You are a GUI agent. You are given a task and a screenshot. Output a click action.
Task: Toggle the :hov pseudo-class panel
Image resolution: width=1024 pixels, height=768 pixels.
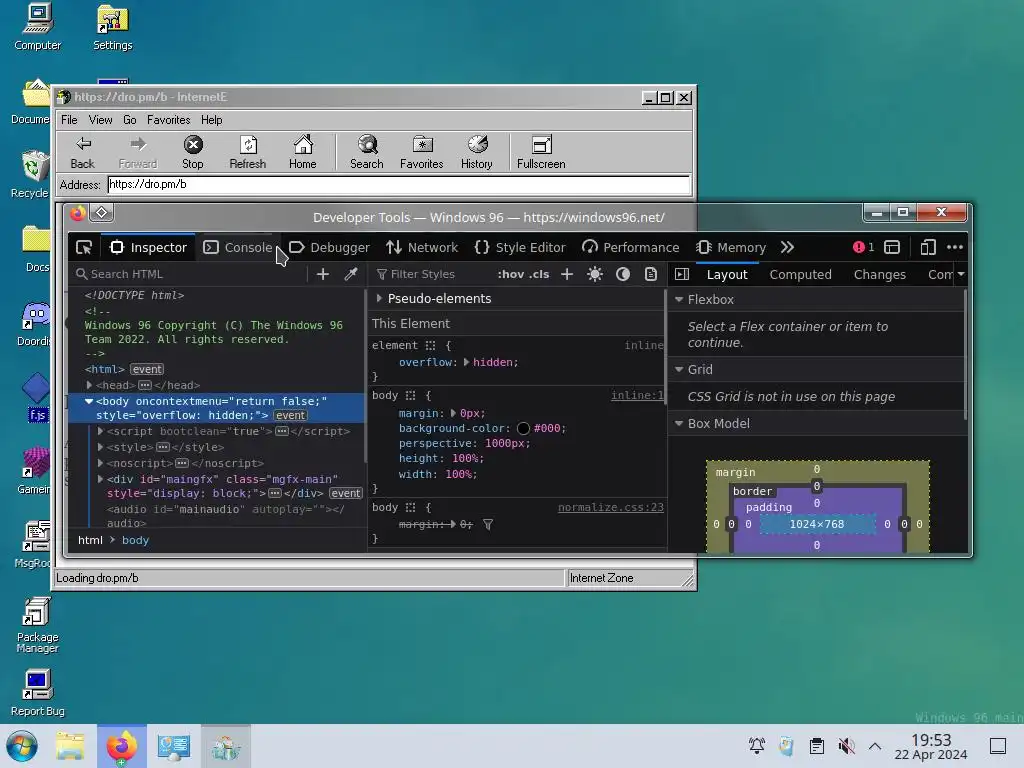pyautogui.click(x=511, y=274)
